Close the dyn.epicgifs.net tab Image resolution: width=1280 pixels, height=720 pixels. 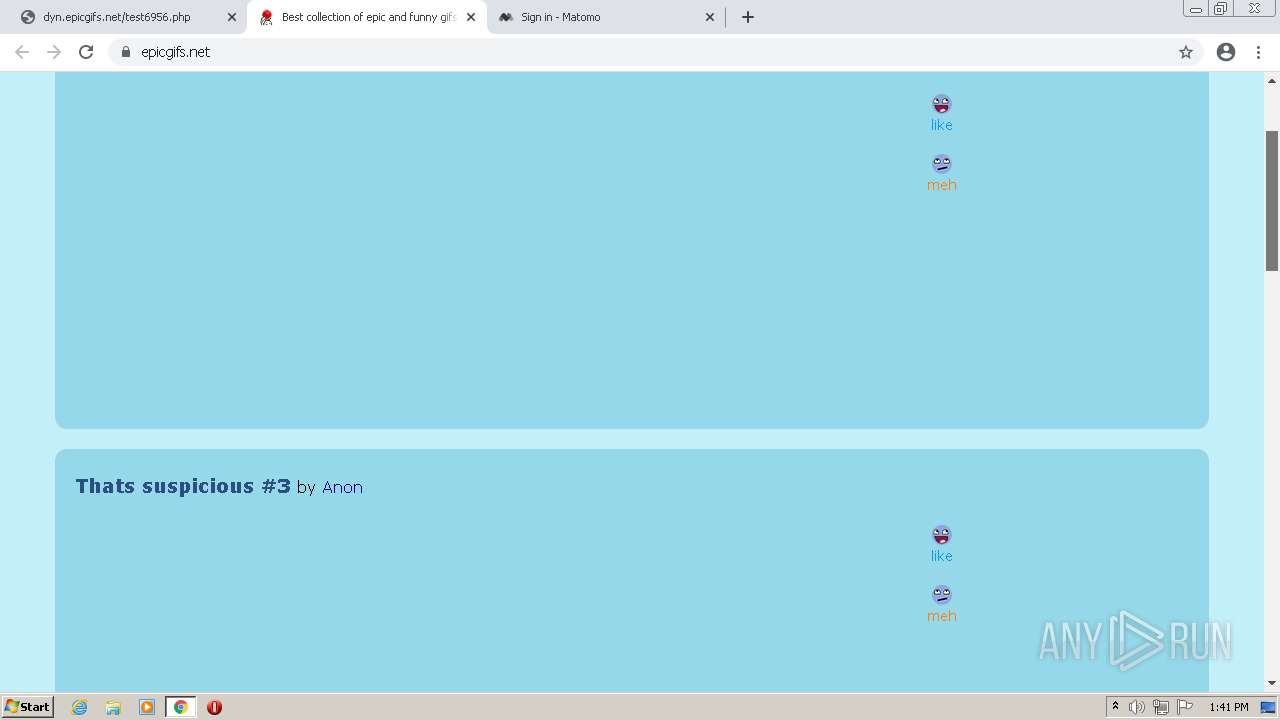pos(231,17)
